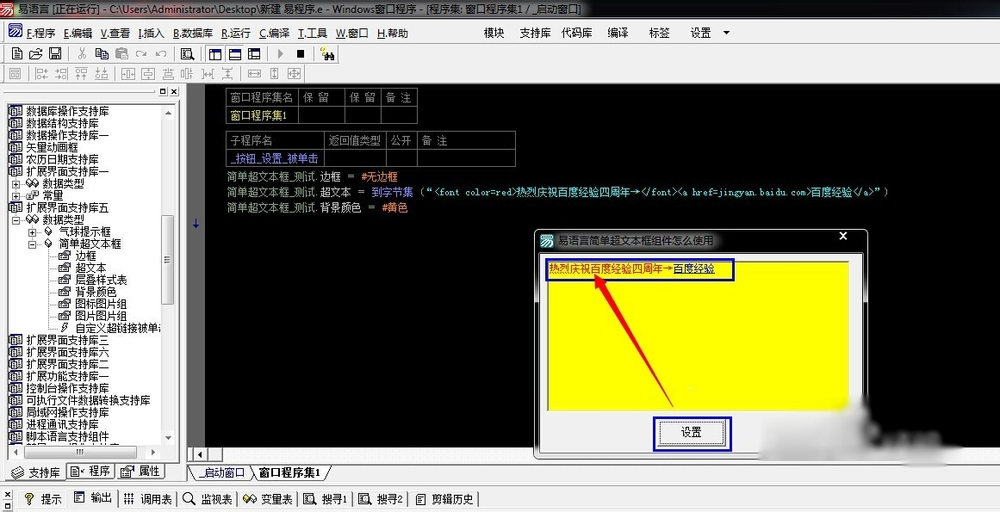Switch to the 程序 panel tab
This screenshot has height=512, width=1000.
(90, 471)
